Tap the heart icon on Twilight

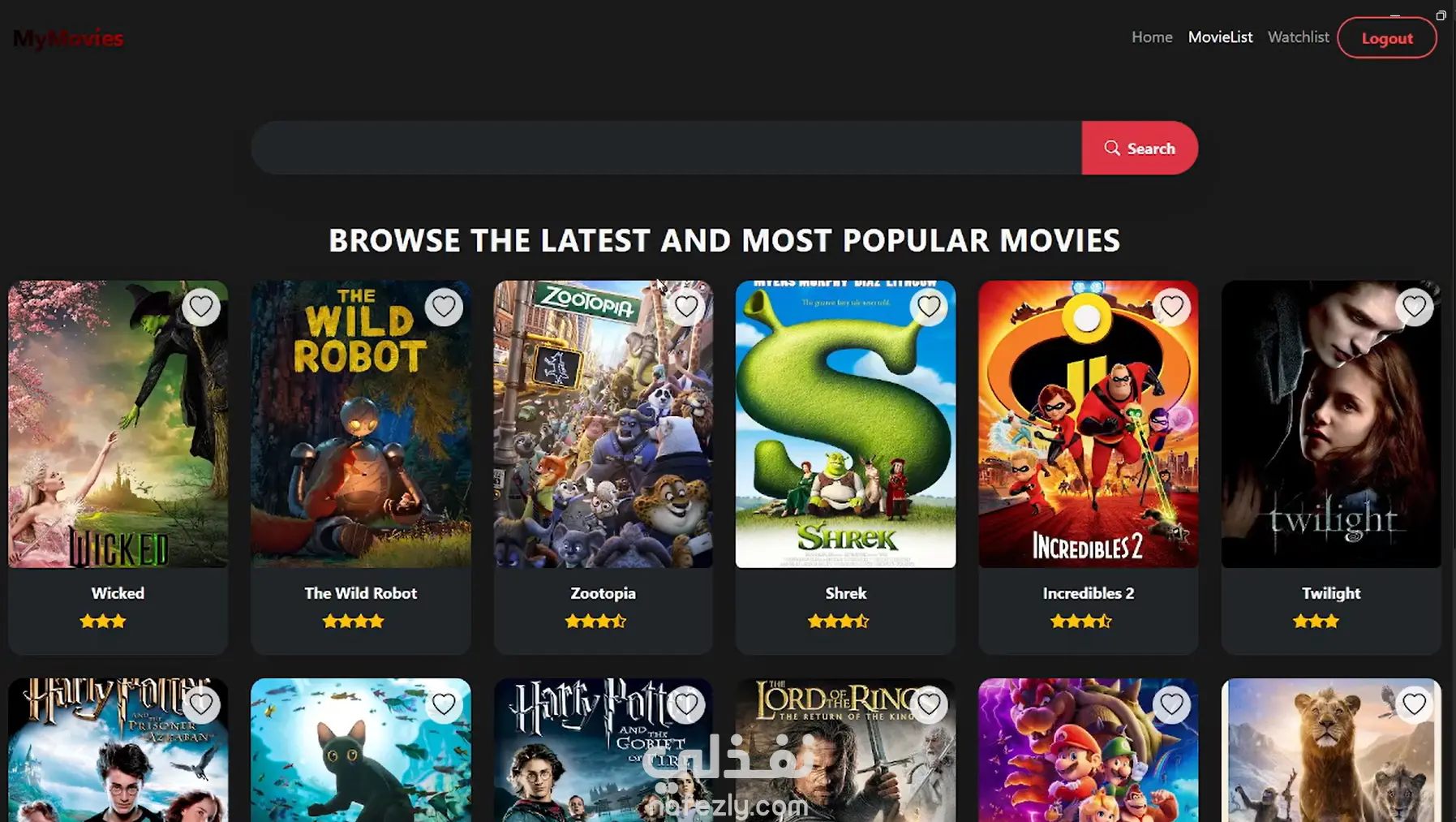(1415, 307)
